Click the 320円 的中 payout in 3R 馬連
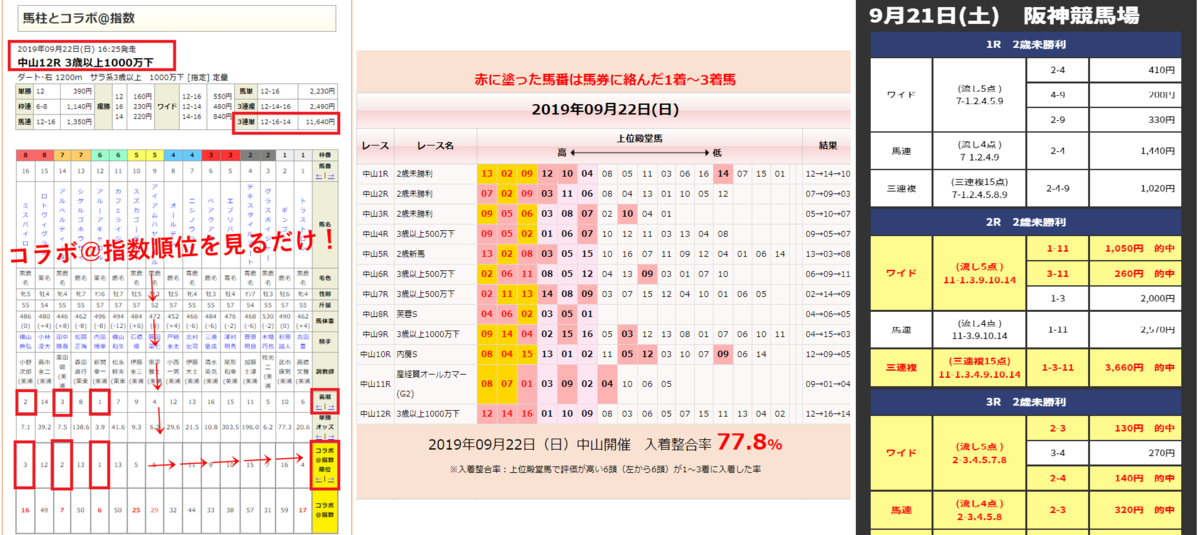The height and width of the screenshot is (535, 1200). coord(1146,508)
